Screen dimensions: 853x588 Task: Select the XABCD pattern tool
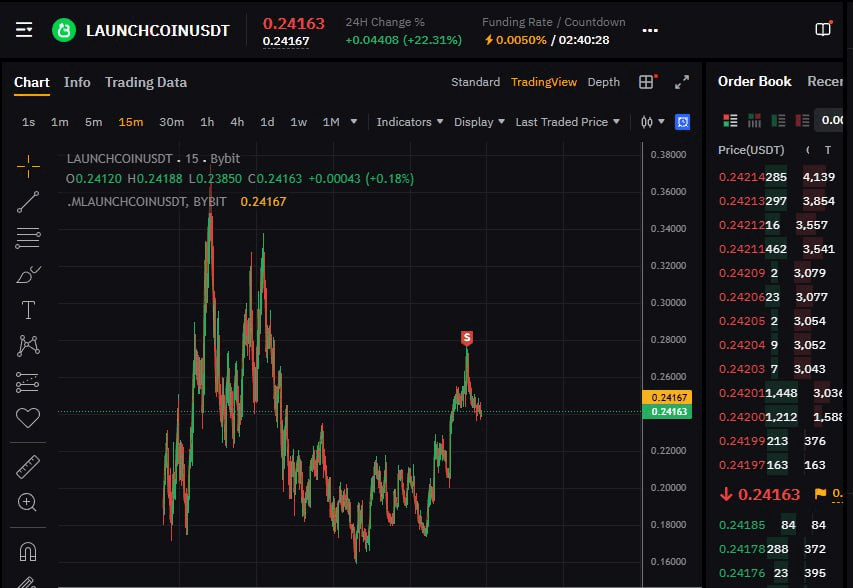(x=28, y=345)
